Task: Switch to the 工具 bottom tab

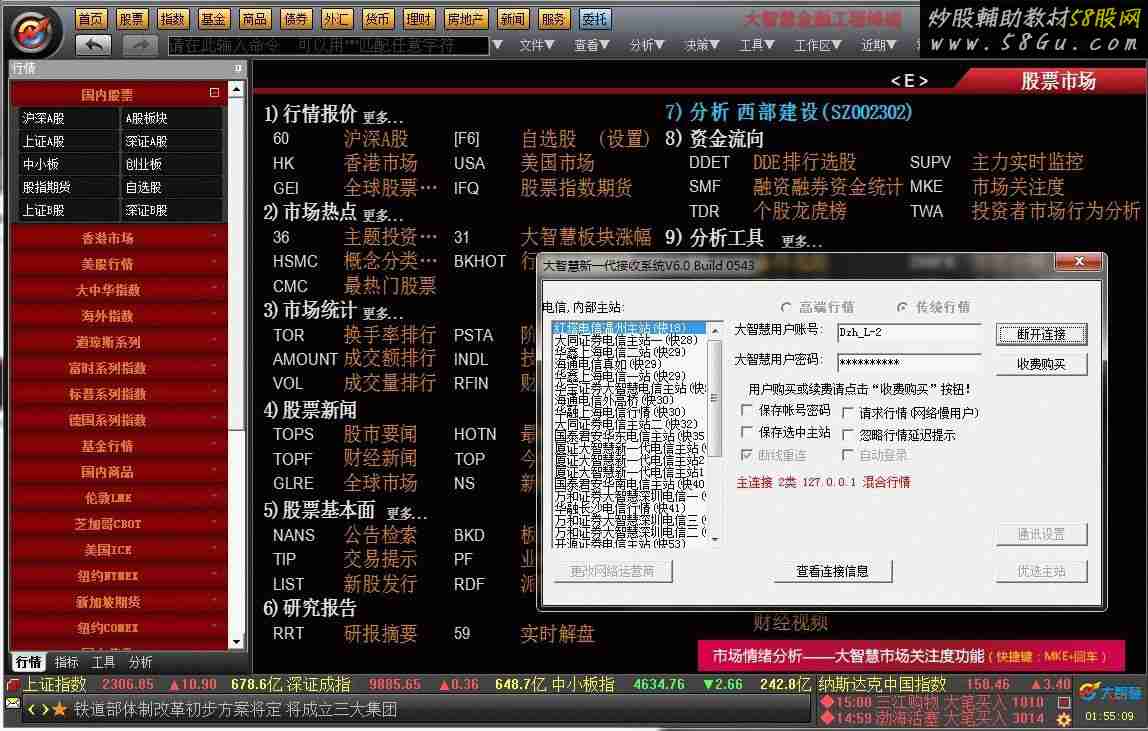Action: pos(103,663)
